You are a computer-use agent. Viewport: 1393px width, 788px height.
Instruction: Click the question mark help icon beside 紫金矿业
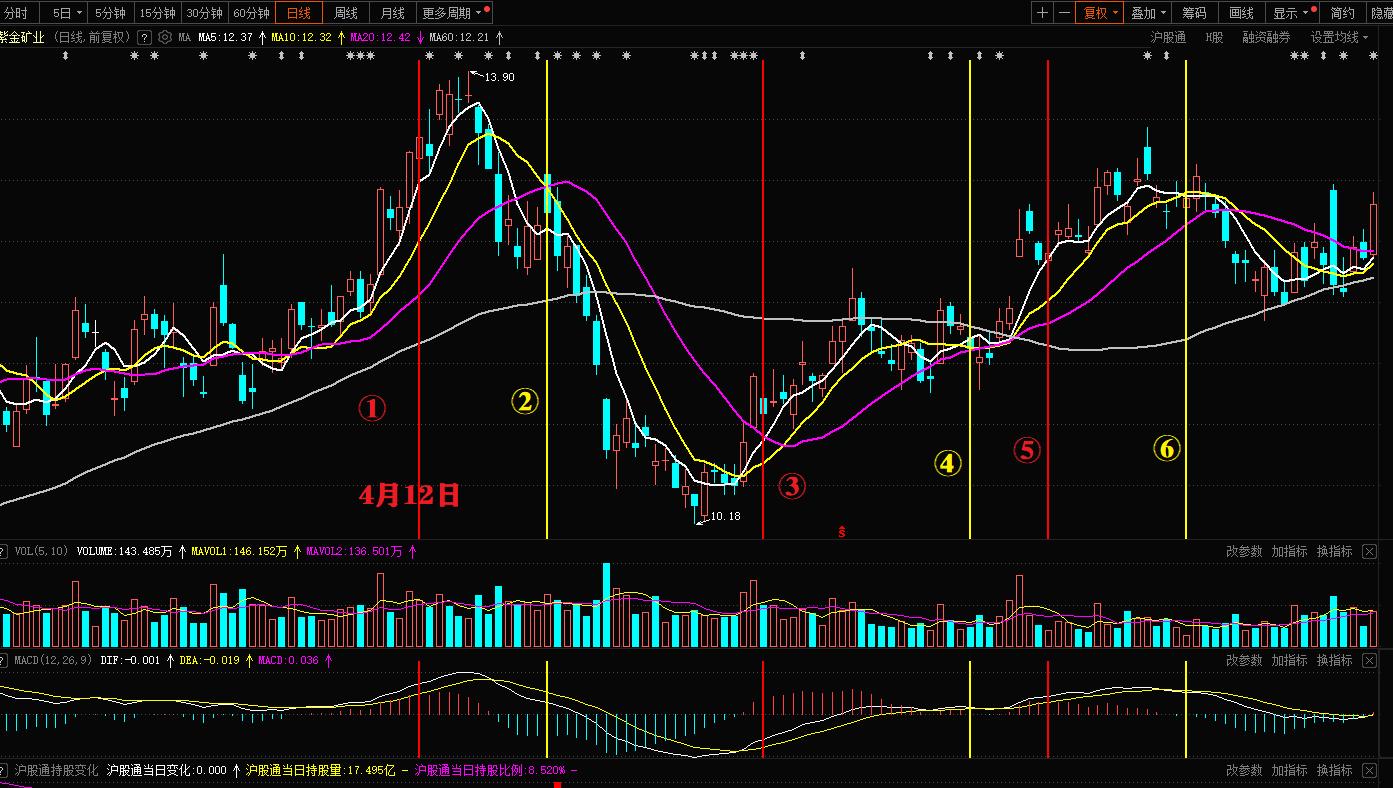[x=144, y=37]
